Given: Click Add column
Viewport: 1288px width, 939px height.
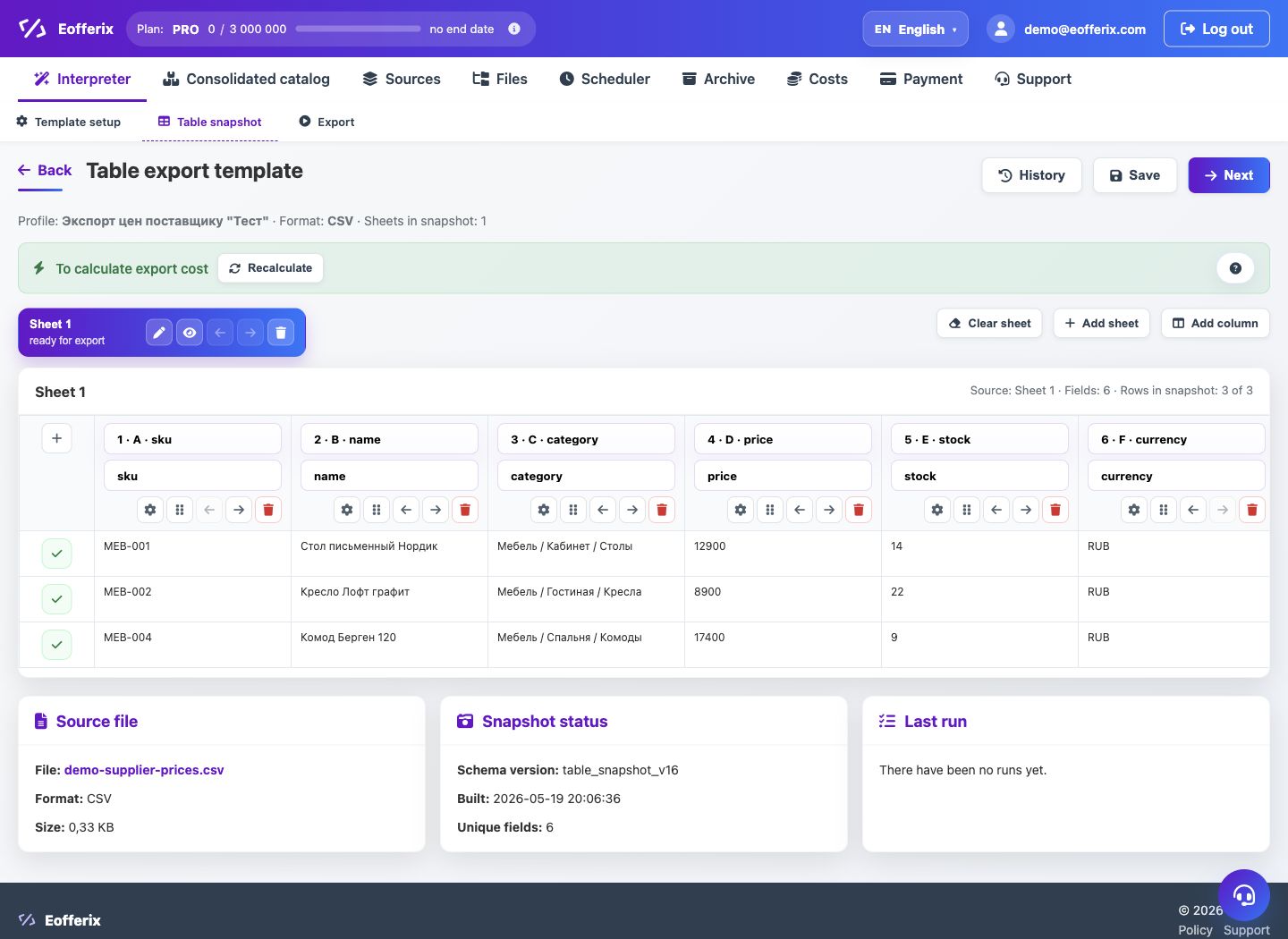Looking at the screenshot, I should 1215,323.
